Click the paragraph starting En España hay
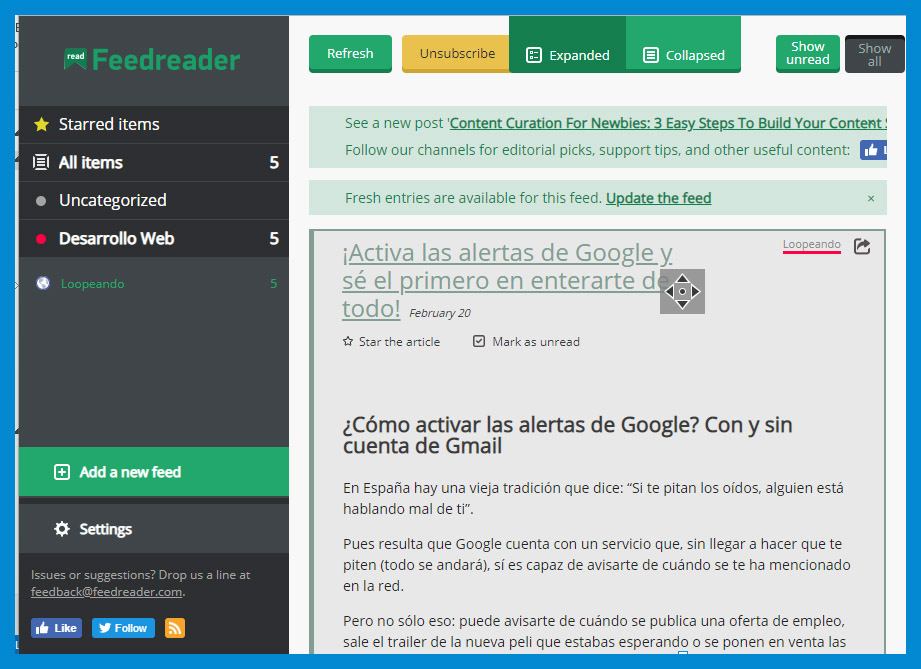This screenshot has width=921, height=669. (x=593, y=498)
